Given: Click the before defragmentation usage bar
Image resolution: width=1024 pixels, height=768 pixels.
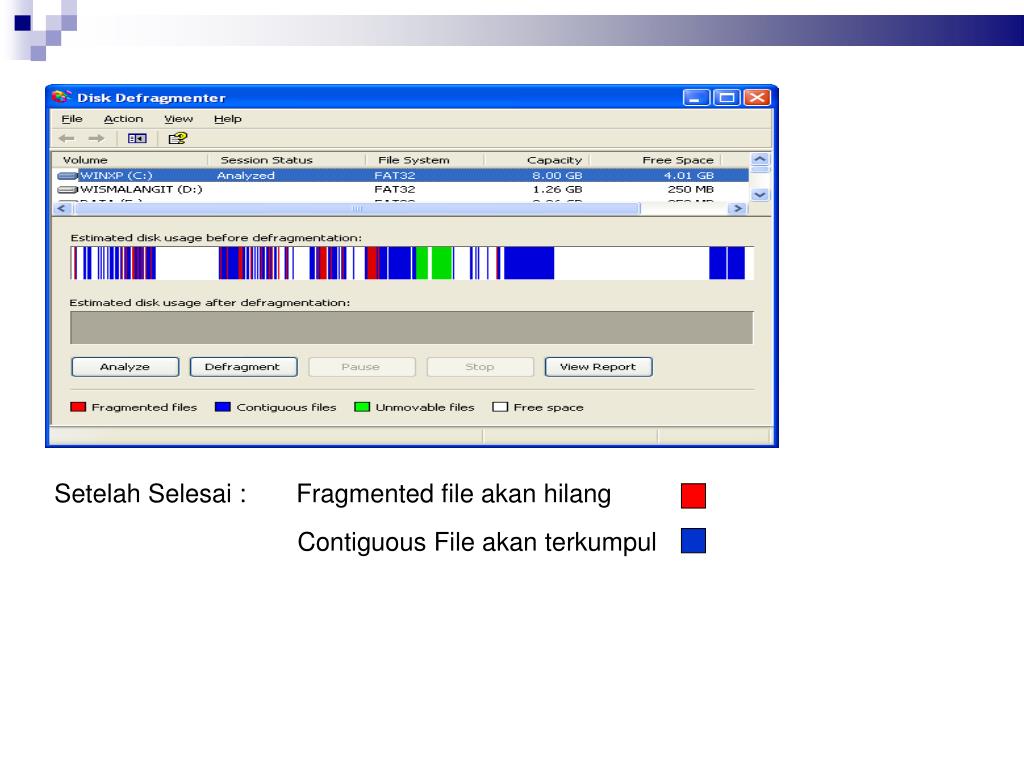Looking at the screenshot, I should coord(412,263).
